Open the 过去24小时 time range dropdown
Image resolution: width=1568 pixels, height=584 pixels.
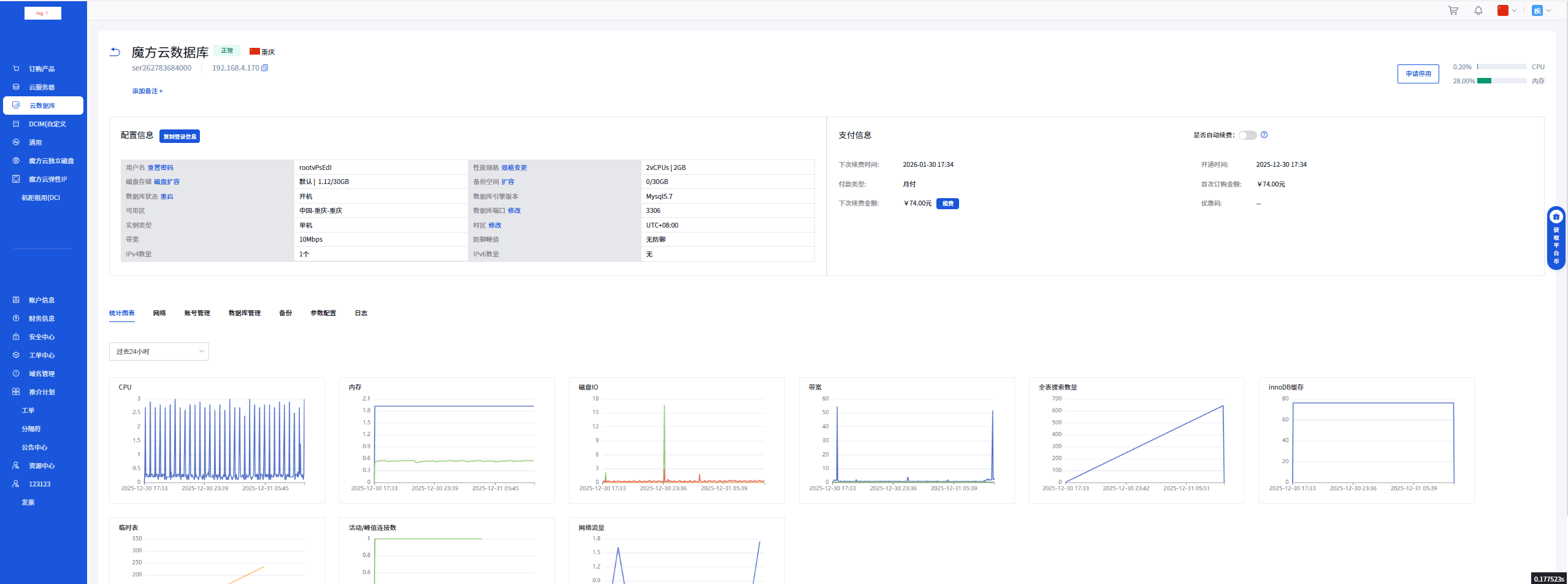(x=159, y=352)
